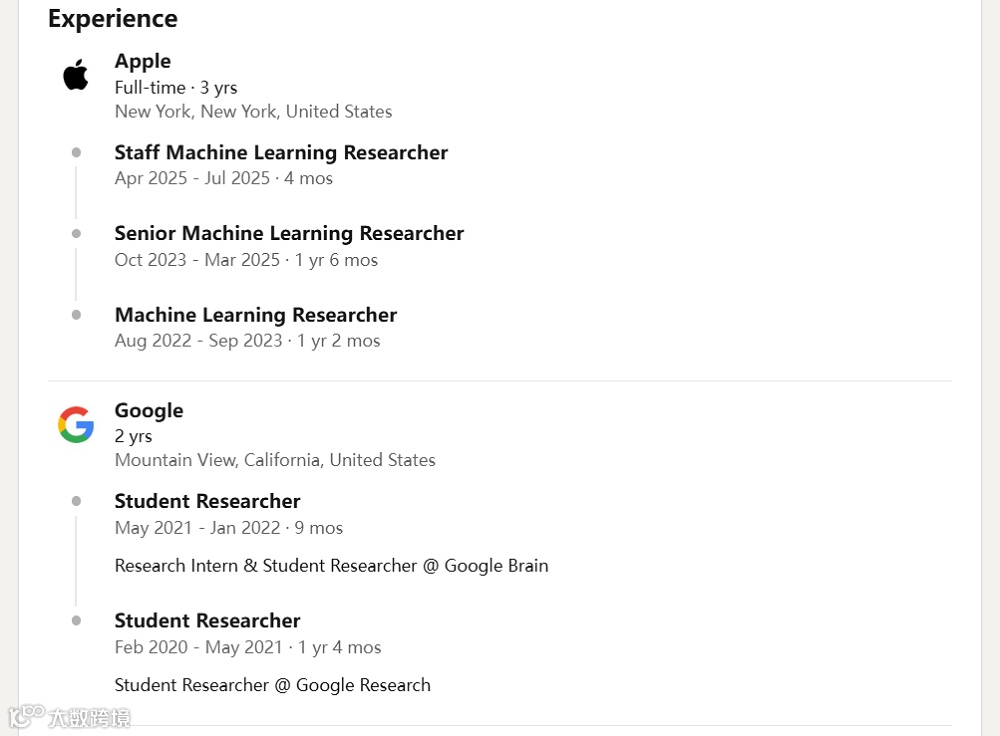Viewport: 1000px width, 736px height.
Task: Click the Mountain View, California location text
Action: 275,460
